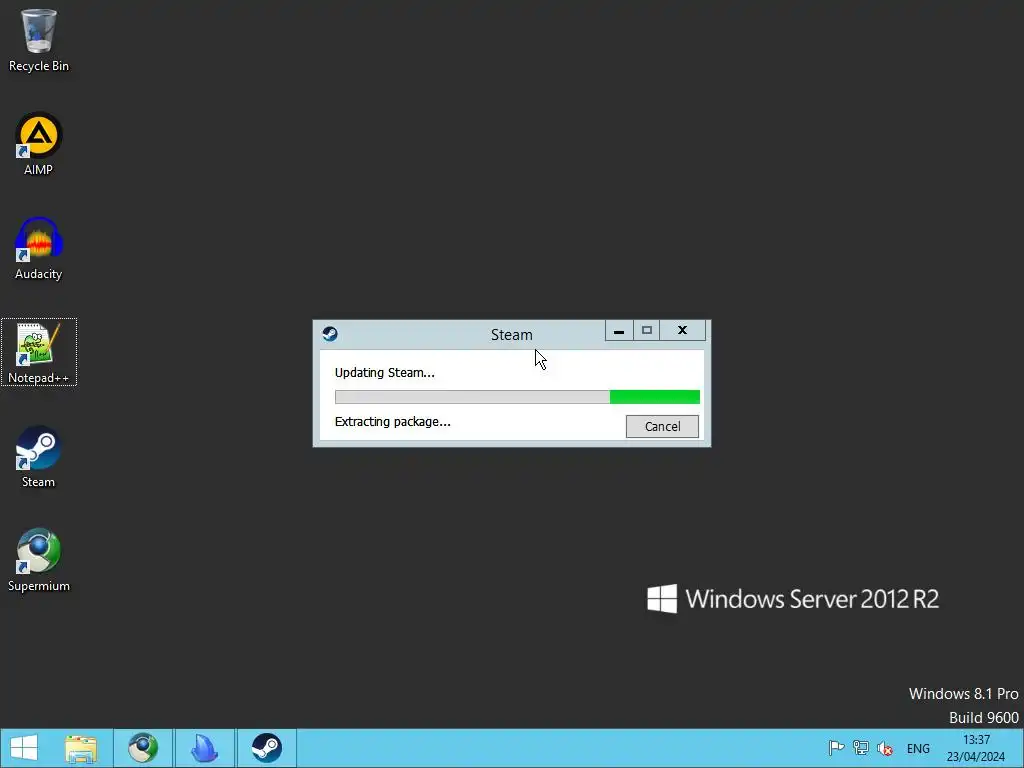Open the network tray icon

(861, 748)
